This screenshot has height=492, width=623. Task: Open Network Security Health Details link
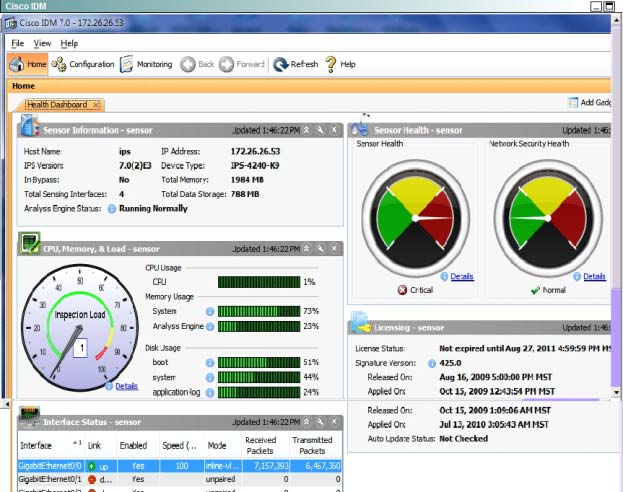coord(594,277)
